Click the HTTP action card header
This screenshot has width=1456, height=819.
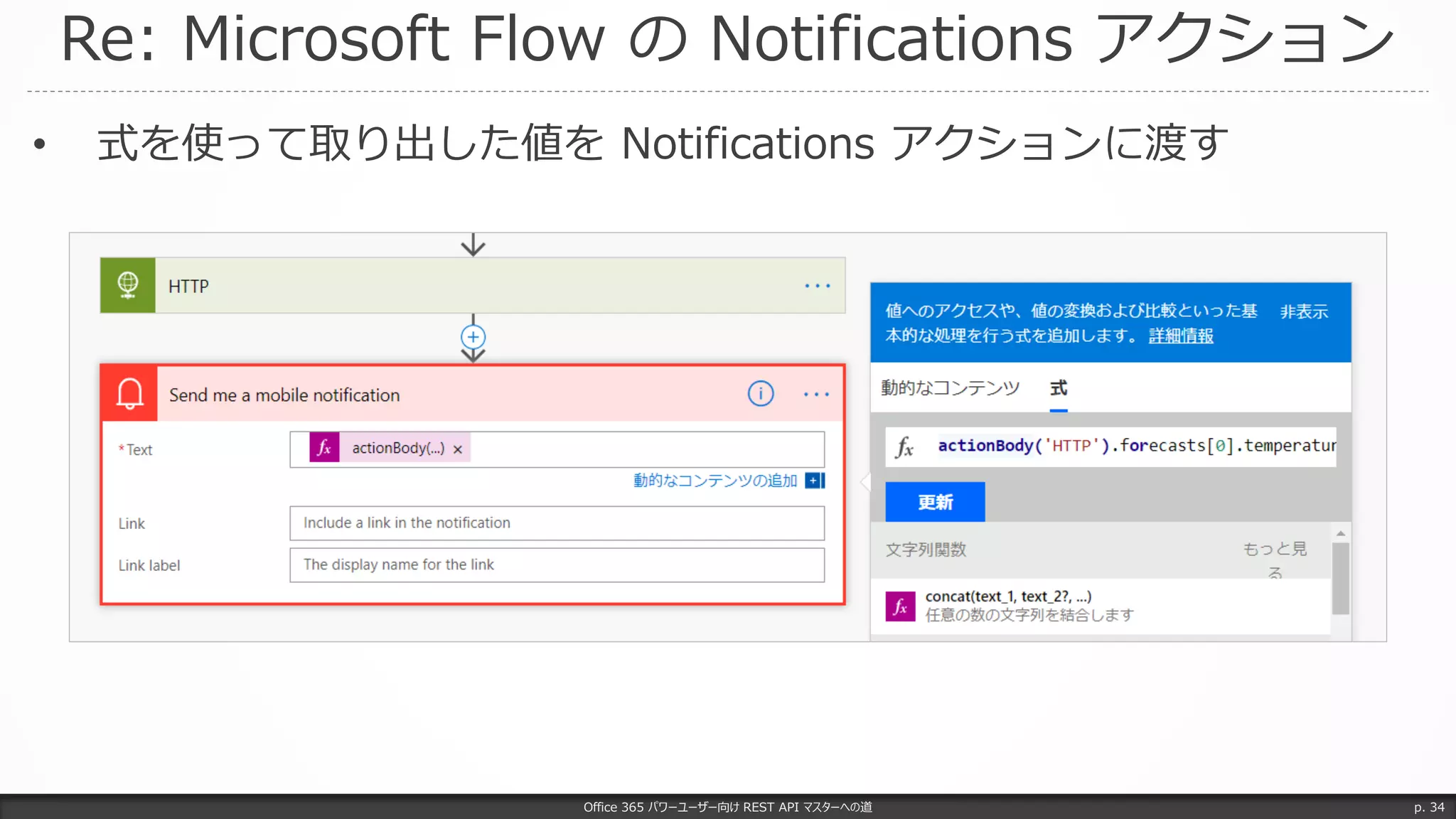(x=473, y=286)
